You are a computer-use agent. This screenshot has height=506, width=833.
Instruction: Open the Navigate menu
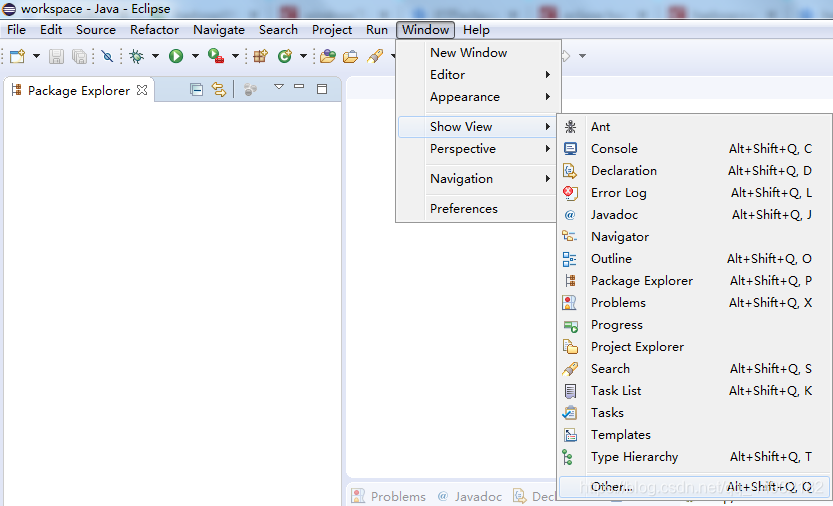[219, 30]
